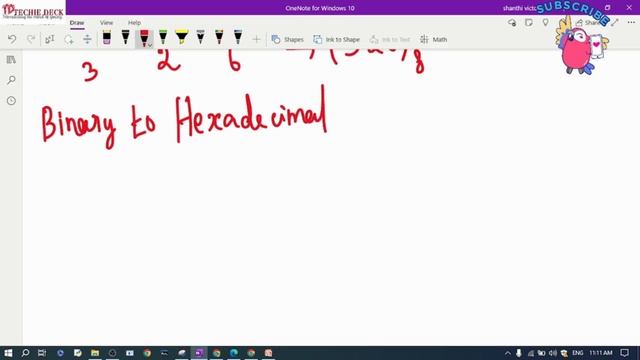640x360 pixels.
Task: Open the search pane in sidebar
Action: click(11, 80)
